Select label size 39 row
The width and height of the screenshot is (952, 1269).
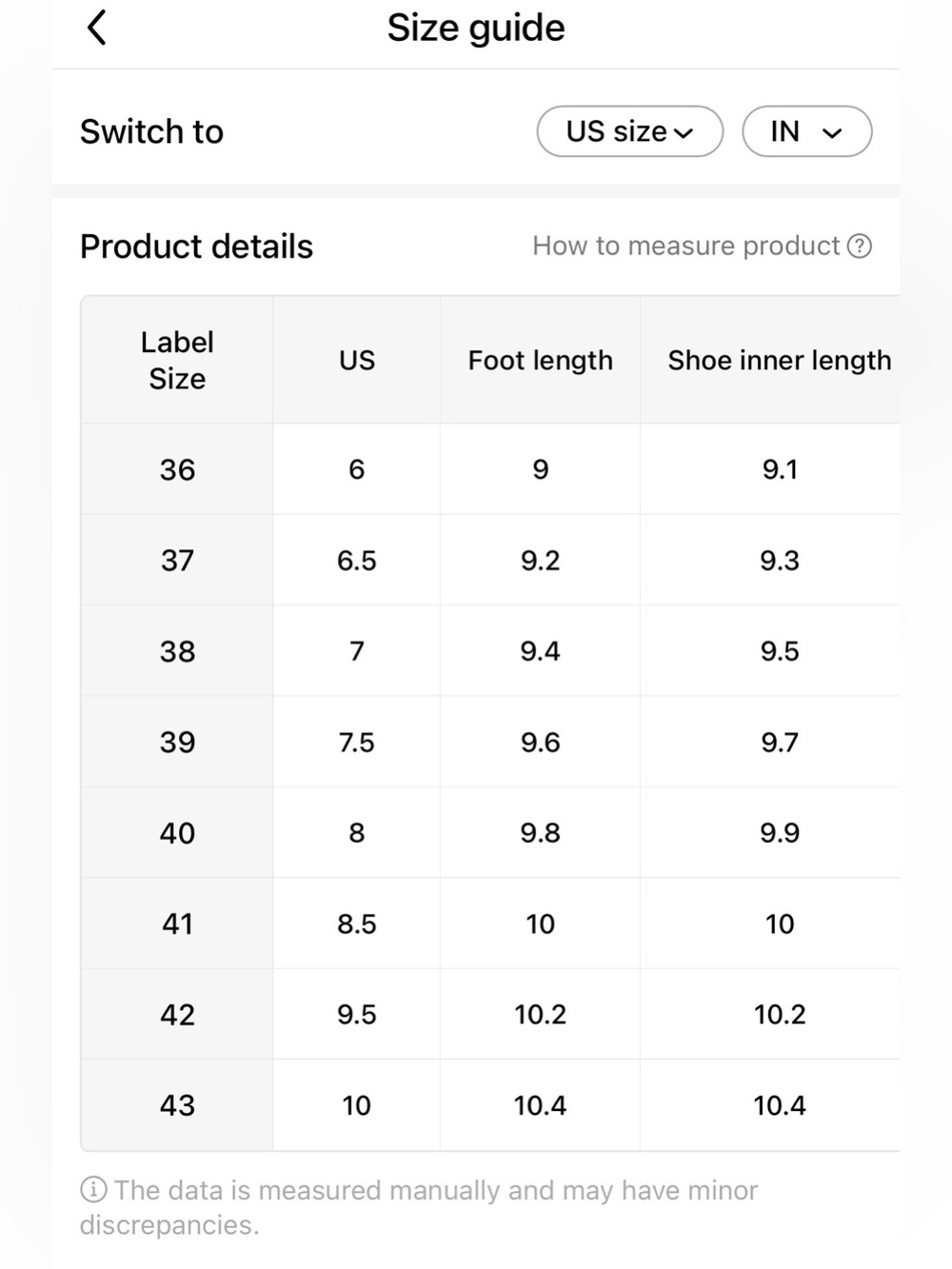[490, 742]
